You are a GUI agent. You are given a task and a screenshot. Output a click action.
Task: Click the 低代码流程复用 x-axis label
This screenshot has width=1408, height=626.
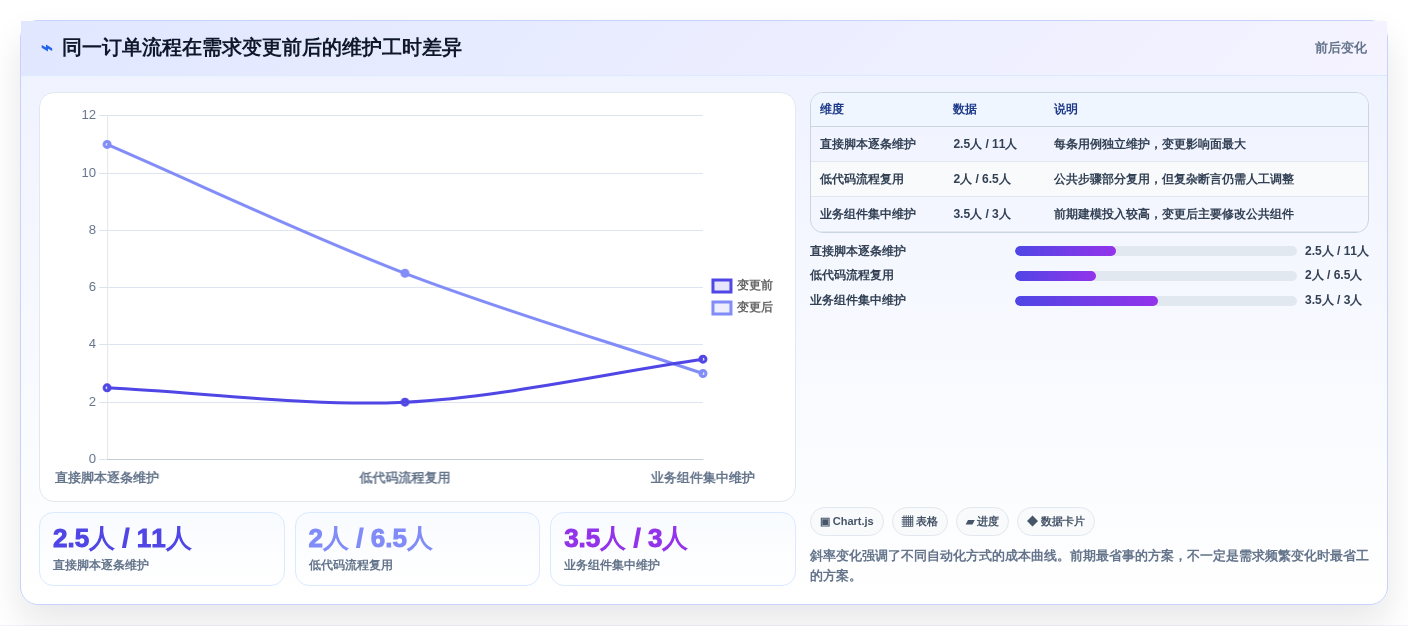point(405,478)
